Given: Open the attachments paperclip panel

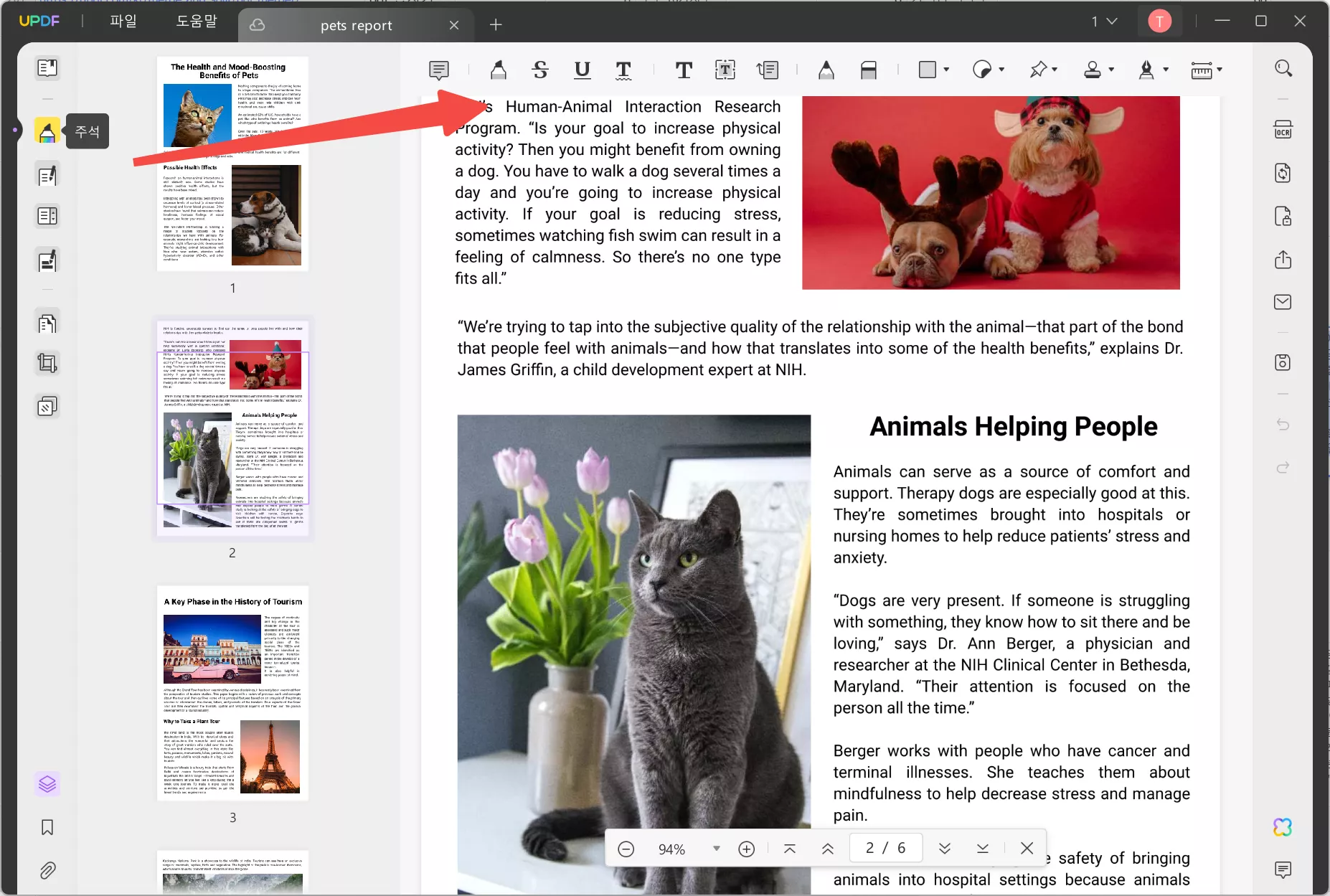Looking at the screenshot, I should [x=47, y=870].
